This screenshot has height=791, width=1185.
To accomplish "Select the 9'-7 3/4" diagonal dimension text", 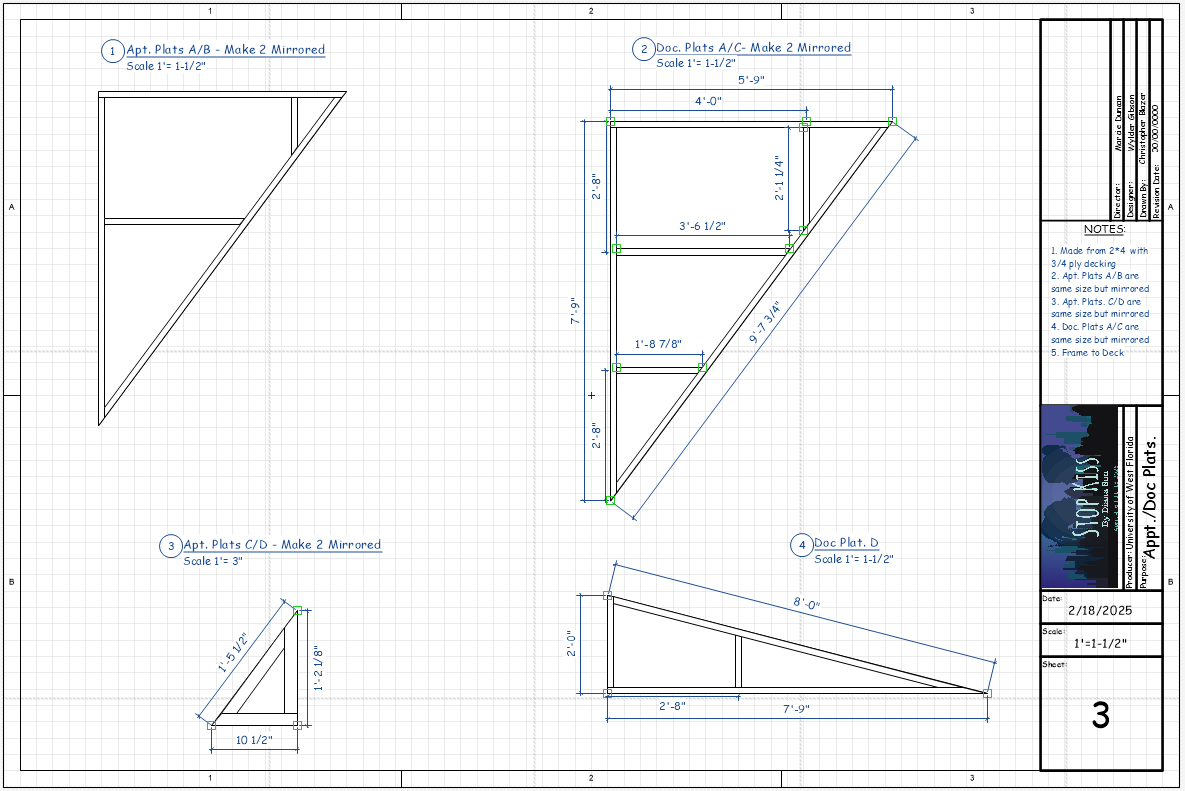I will tap(764, 323).
